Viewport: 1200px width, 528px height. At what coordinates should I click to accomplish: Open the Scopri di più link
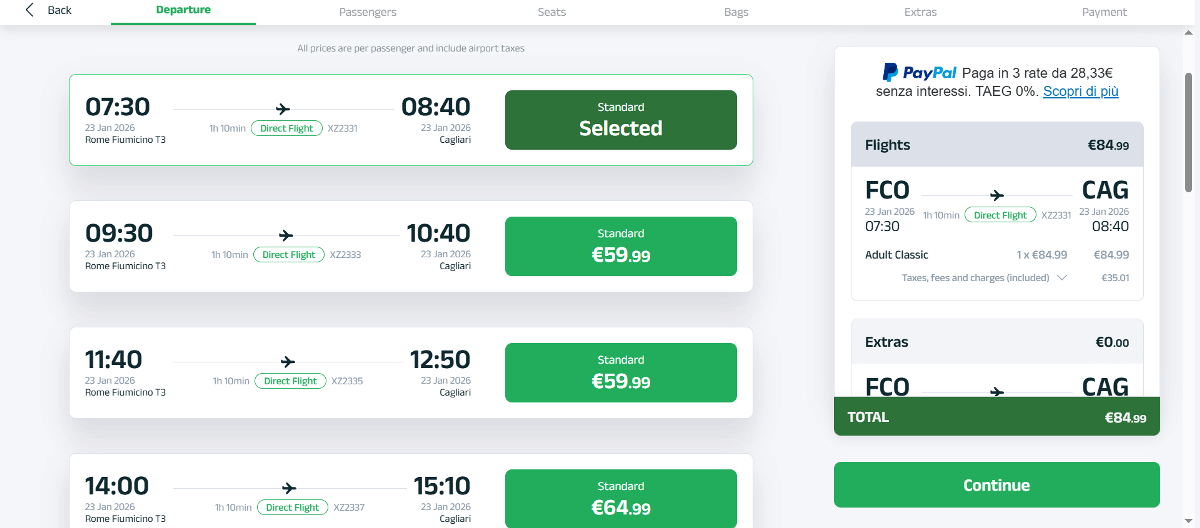[1081, 91]
